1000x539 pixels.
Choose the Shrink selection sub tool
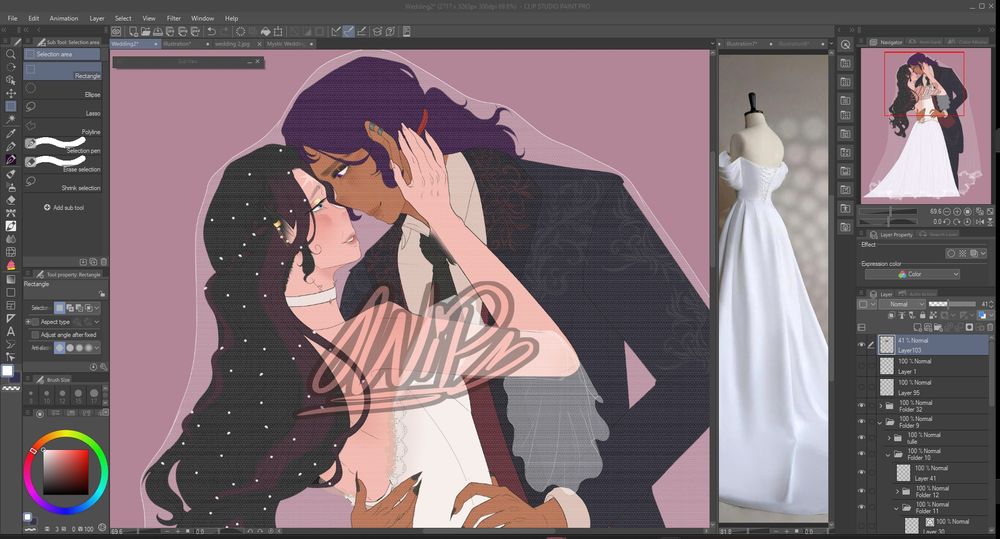click(x=62, y=184)
